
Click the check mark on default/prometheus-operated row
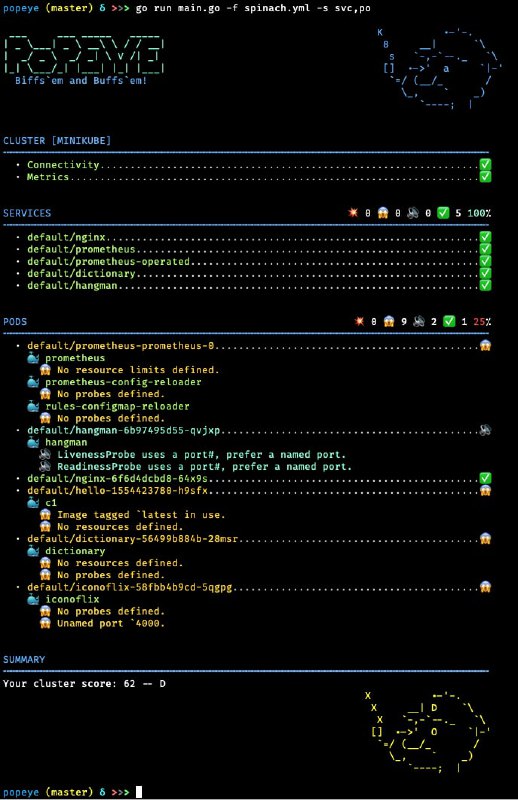(485, 261)
